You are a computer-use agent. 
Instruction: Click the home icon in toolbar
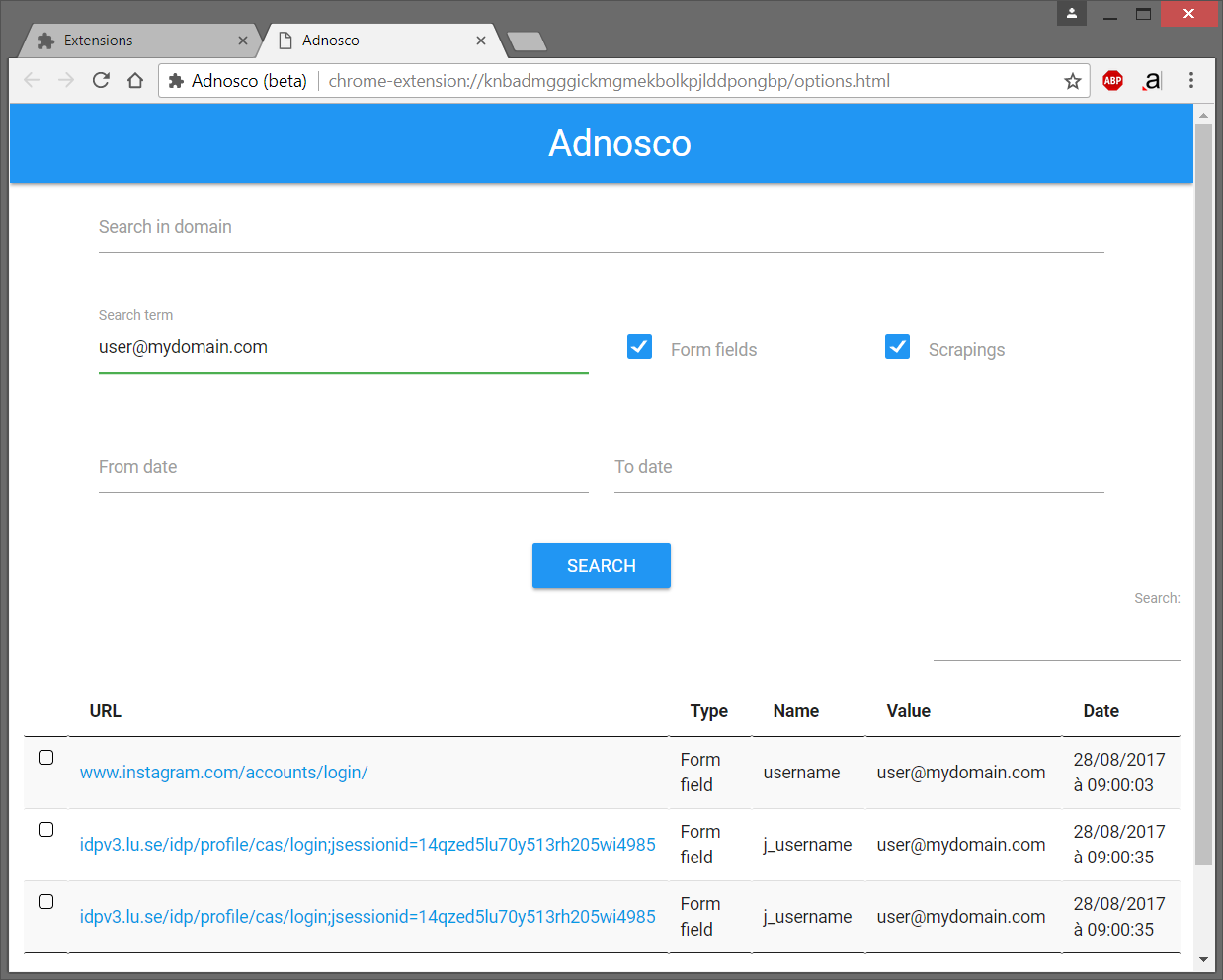coord(135,81)
